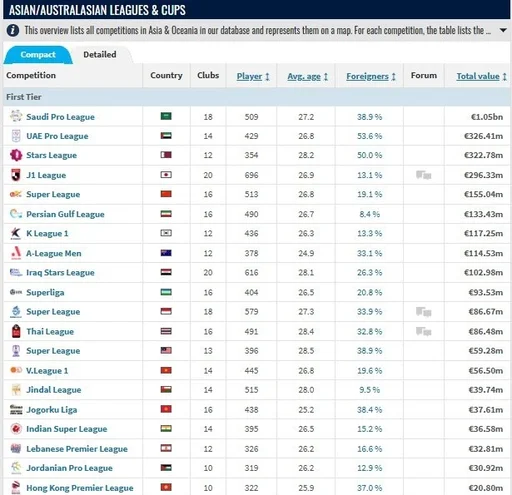
Task: Click the 24.9 average age cell
Action: click(x=306, y=253)
